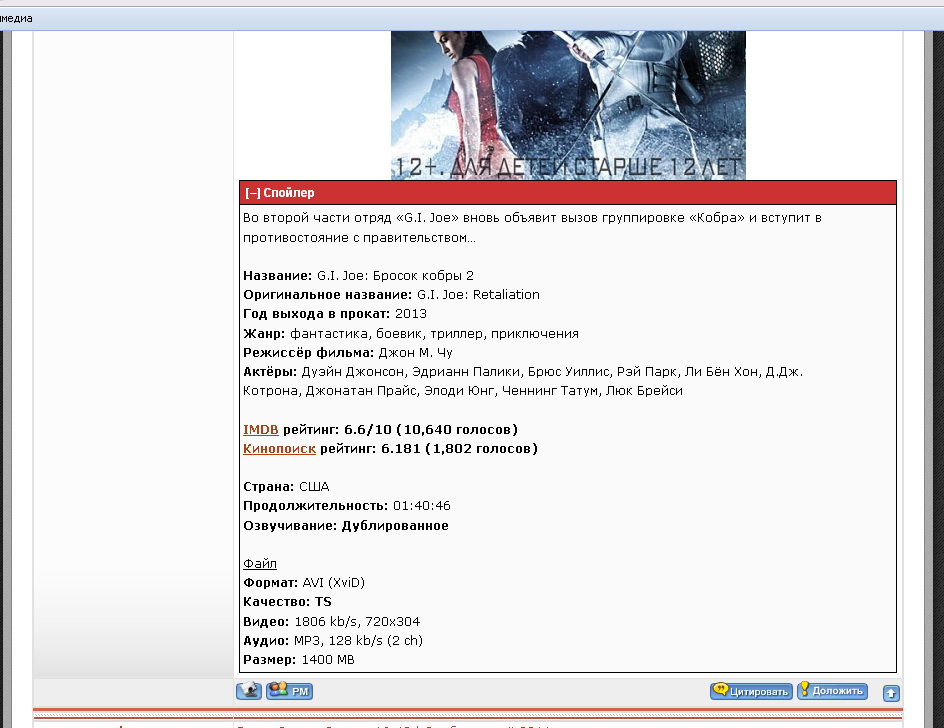The image size is (944, 728).
Task: Click the Доложить report button
Action: (833, 691)
